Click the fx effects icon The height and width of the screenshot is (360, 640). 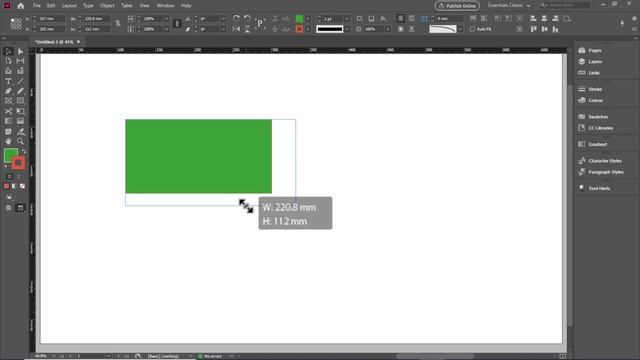[383, 18]
